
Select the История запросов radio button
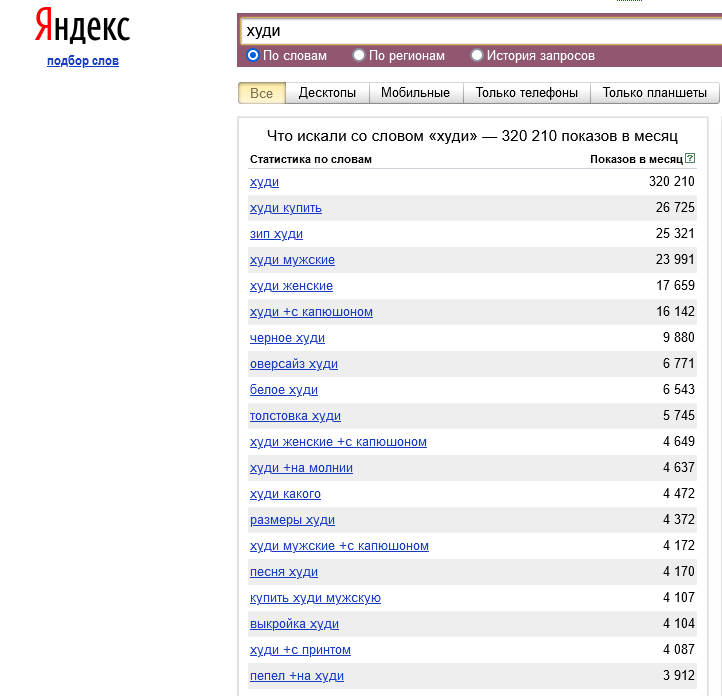[477, 56]
